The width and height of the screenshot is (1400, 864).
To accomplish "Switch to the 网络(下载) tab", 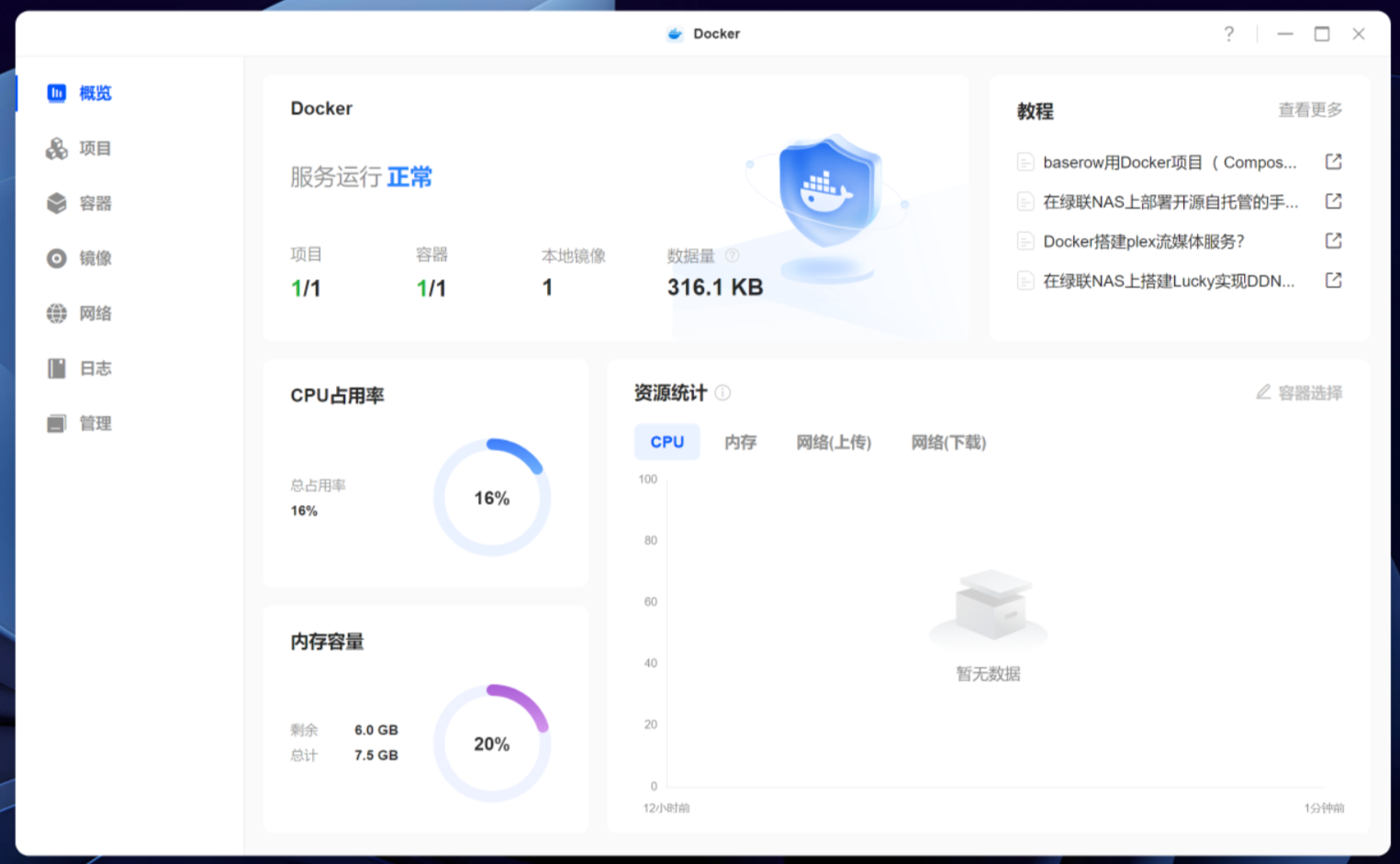I will (948, 443).
